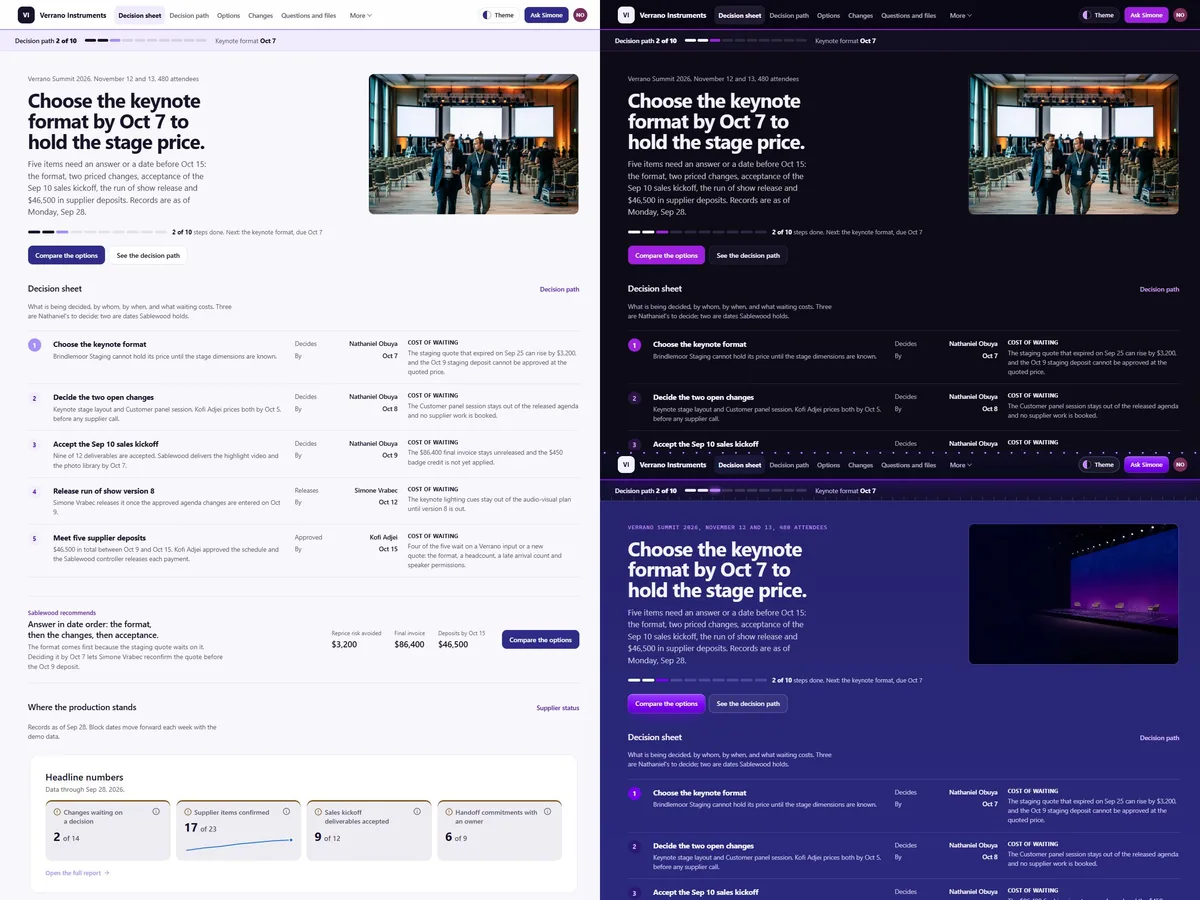
Task: Show info for Sales kickoff deliverables accepted
Action: (418, 812)
